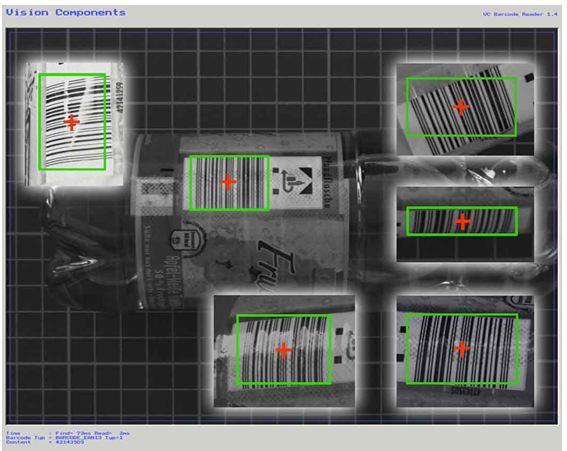Select the large barcode thumbnail with upside-down digits
Viewport: 567px width, 451px height.
coord(465,351)
